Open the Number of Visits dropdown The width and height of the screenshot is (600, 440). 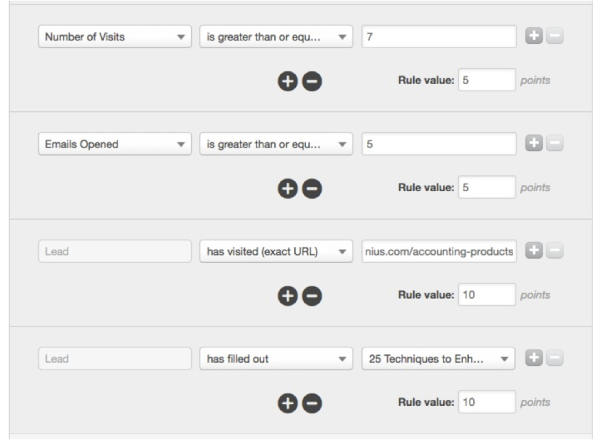[115, 37]
